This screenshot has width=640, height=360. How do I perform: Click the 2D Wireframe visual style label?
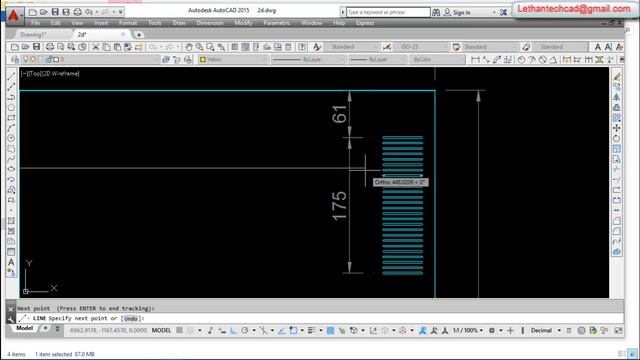click(60, 73)
